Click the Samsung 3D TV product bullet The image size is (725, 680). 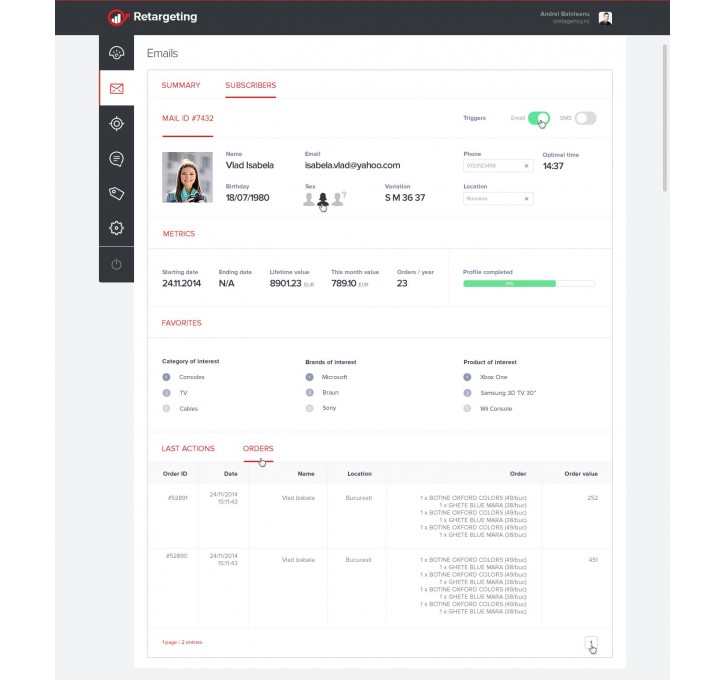[467, 393]
